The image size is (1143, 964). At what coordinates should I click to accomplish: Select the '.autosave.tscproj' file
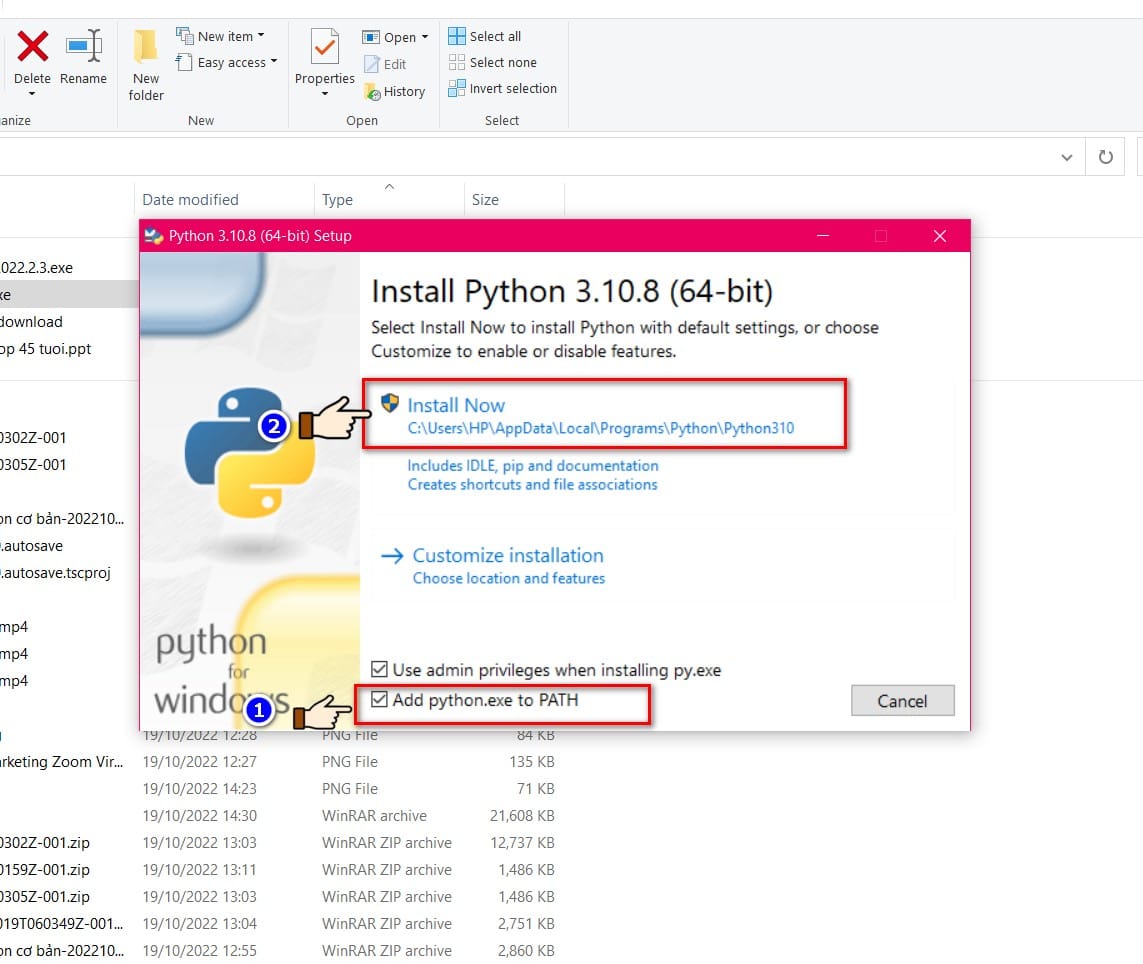point(55,572)
